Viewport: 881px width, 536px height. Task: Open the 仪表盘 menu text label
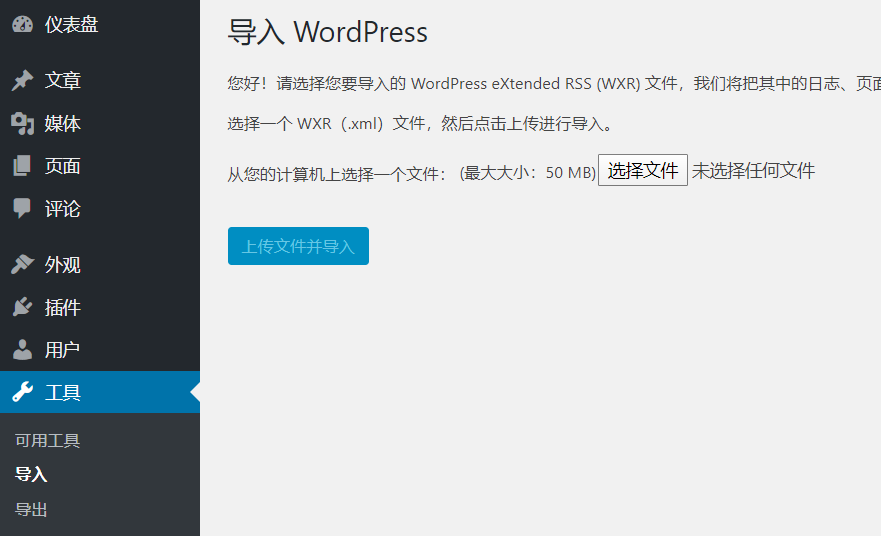pos(71,25)
